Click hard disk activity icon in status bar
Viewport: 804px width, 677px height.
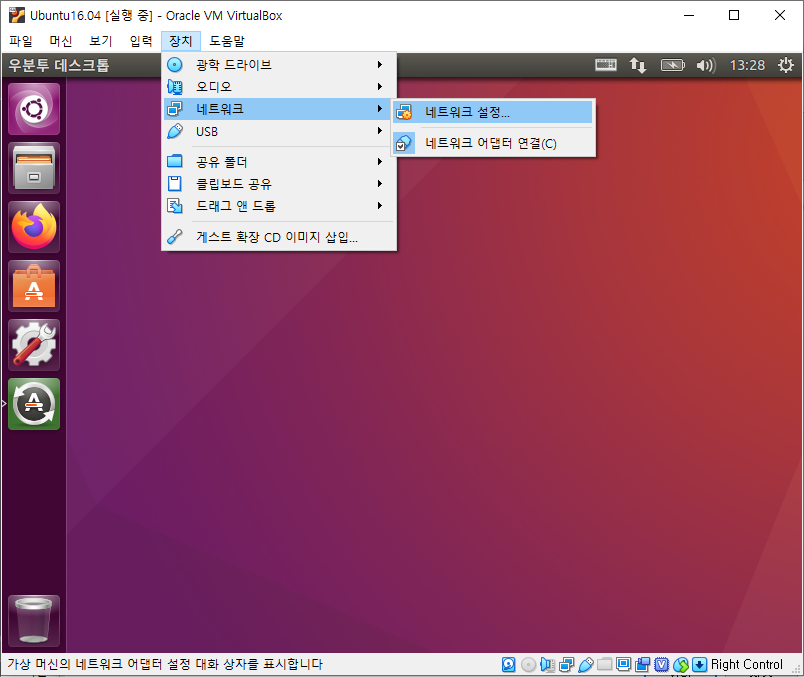click(508, 665)
